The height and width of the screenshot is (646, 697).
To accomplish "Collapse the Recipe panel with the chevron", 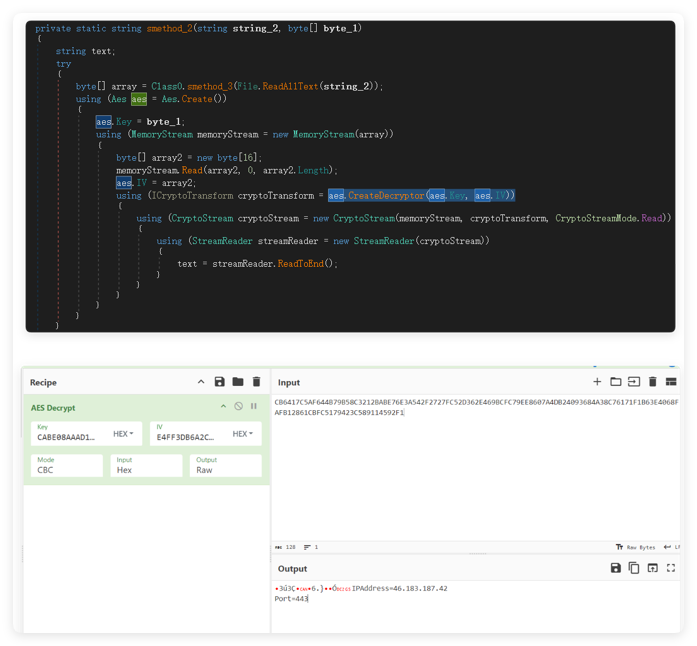I will tap(201, 382).
